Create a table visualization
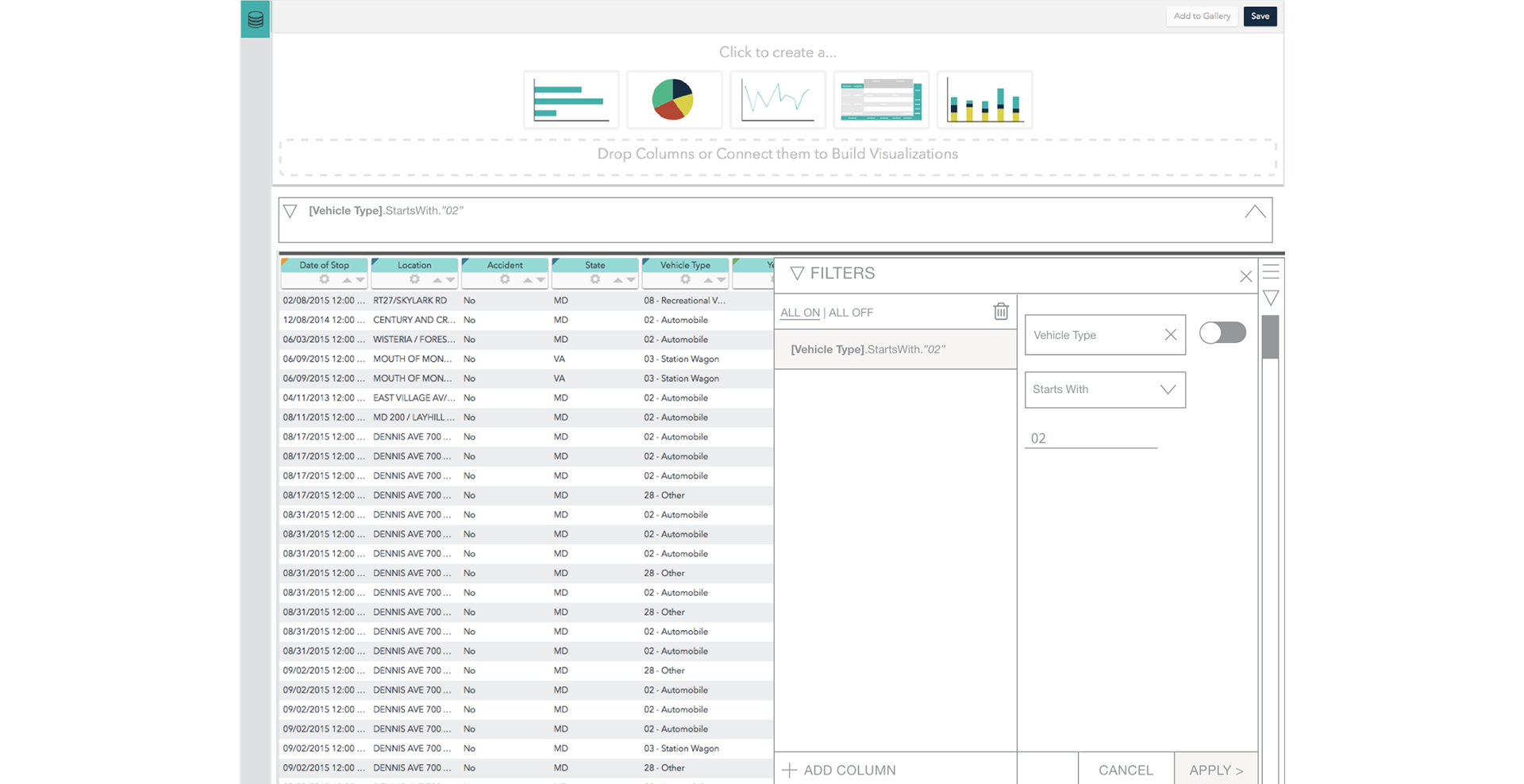This screenshot has width=1524, height=784. click(881, 100)
